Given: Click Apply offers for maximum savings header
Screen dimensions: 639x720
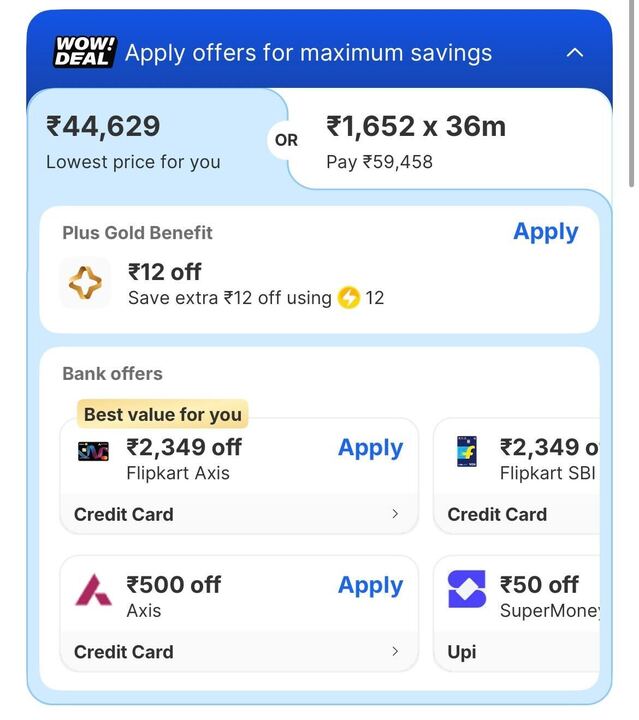Looking at the screenshot, I should pyautogui.click(x=308, y=52).
